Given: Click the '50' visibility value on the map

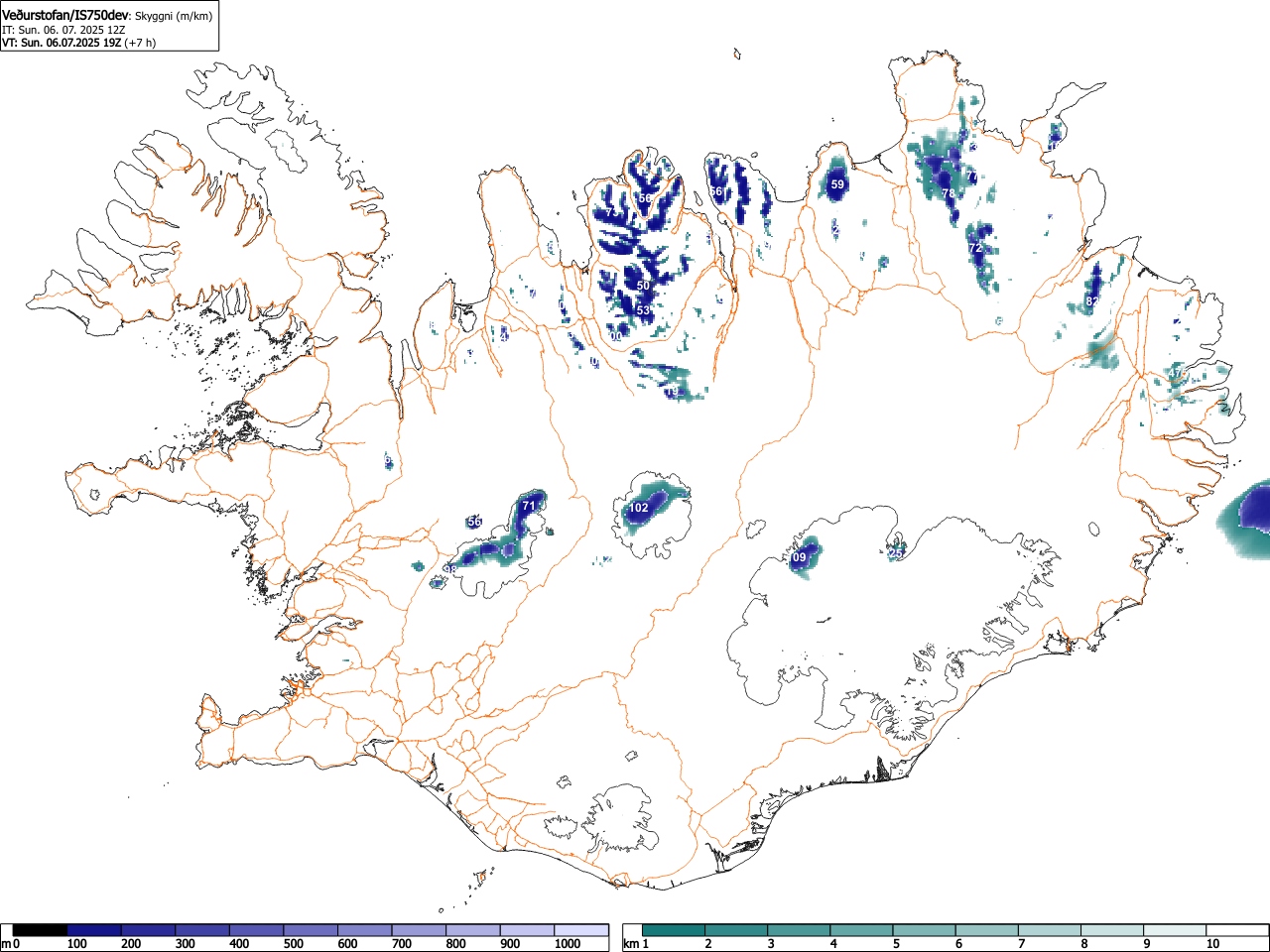Looking at the screenshot, I should point(643,286).
